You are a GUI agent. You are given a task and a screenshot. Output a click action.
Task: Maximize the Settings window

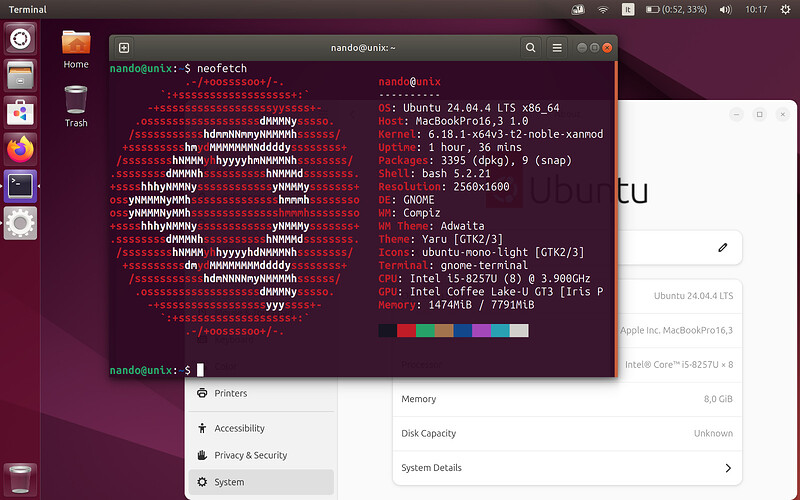(x=759, y=114)
